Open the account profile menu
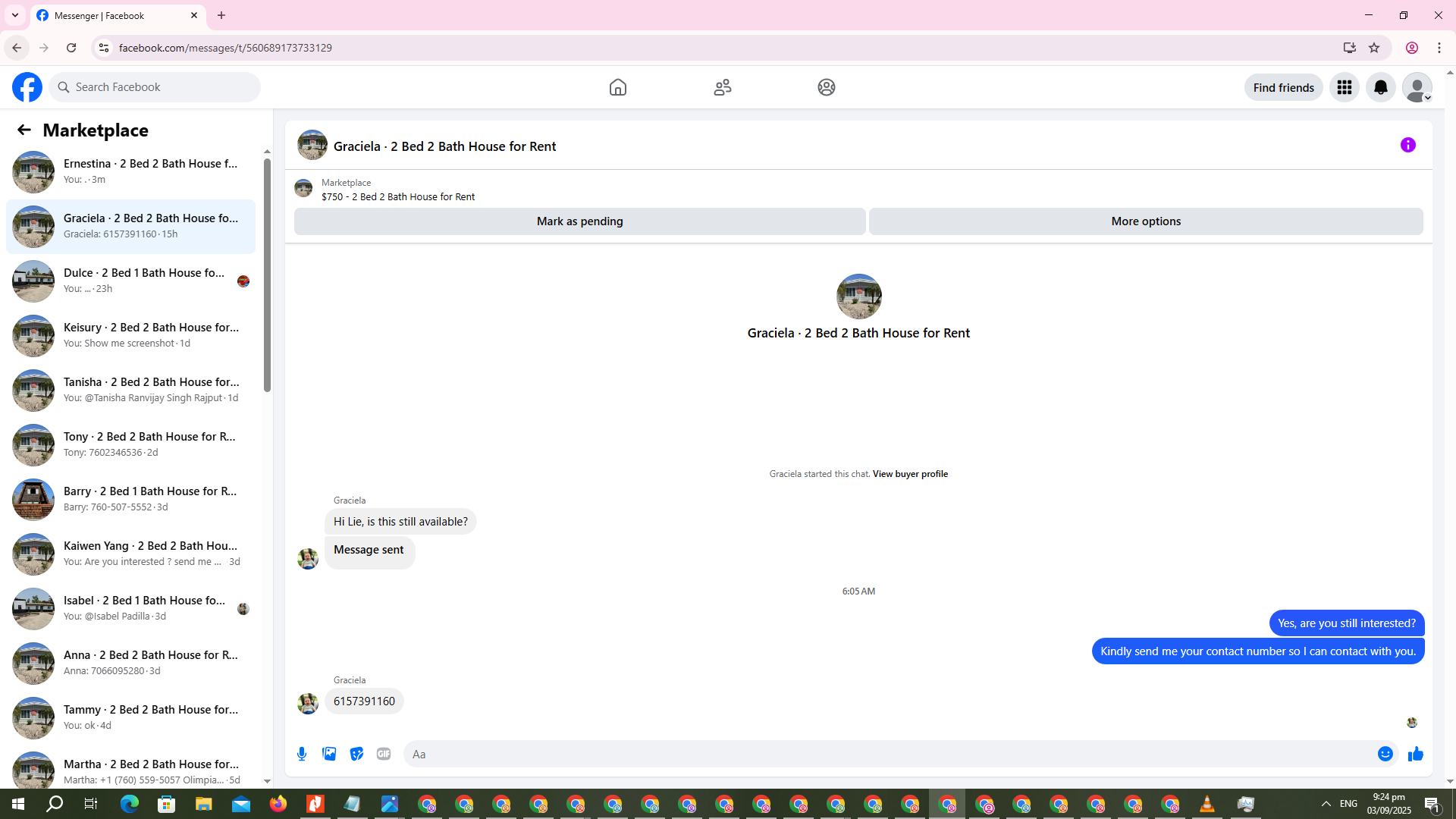Image resolution: width=1456 pixels, height=819 pixels. pyautogui.click(x=1417, y=87)
